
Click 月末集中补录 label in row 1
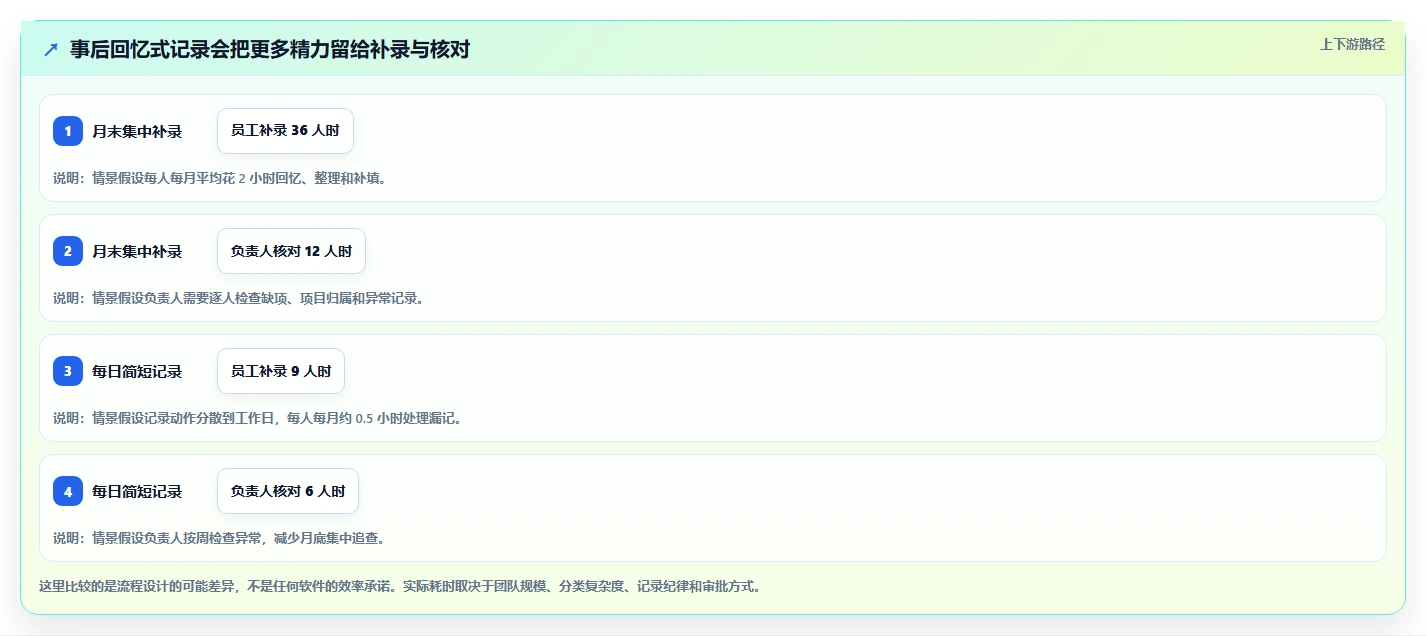click(137, 131)
